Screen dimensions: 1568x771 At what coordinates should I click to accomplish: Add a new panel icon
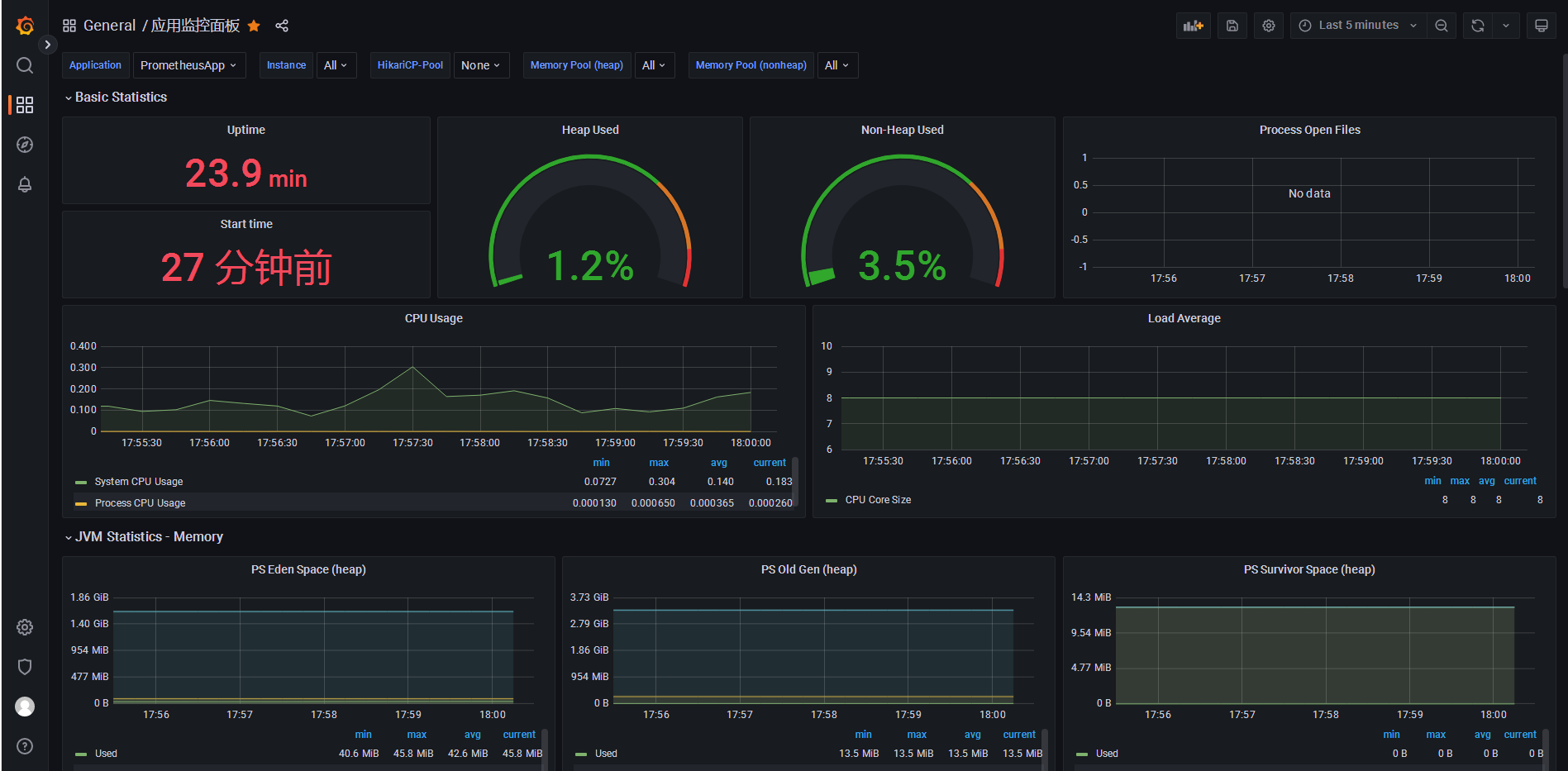coord(1194,26)
